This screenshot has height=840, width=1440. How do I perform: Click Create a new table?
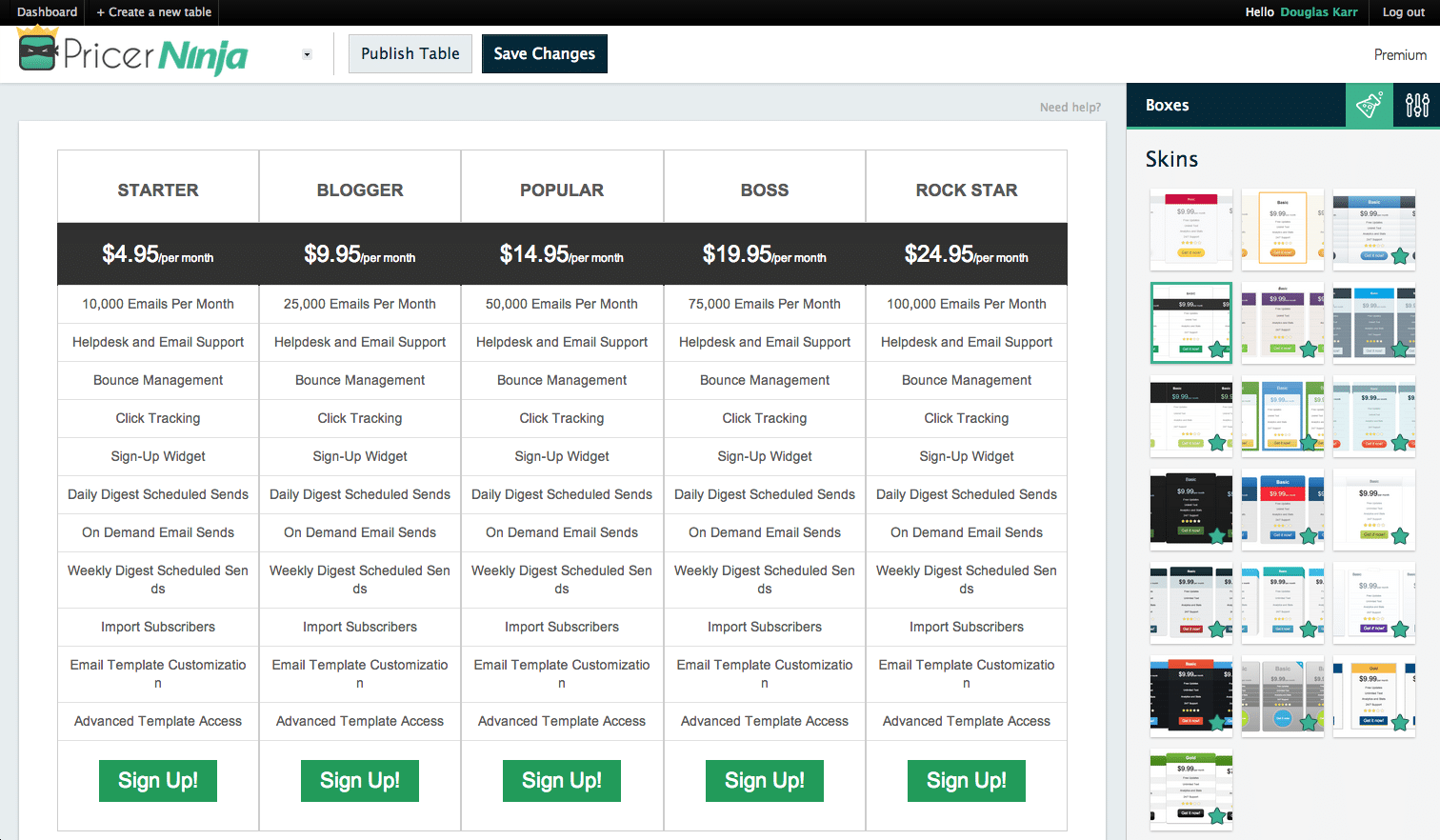tap(154, 12)
